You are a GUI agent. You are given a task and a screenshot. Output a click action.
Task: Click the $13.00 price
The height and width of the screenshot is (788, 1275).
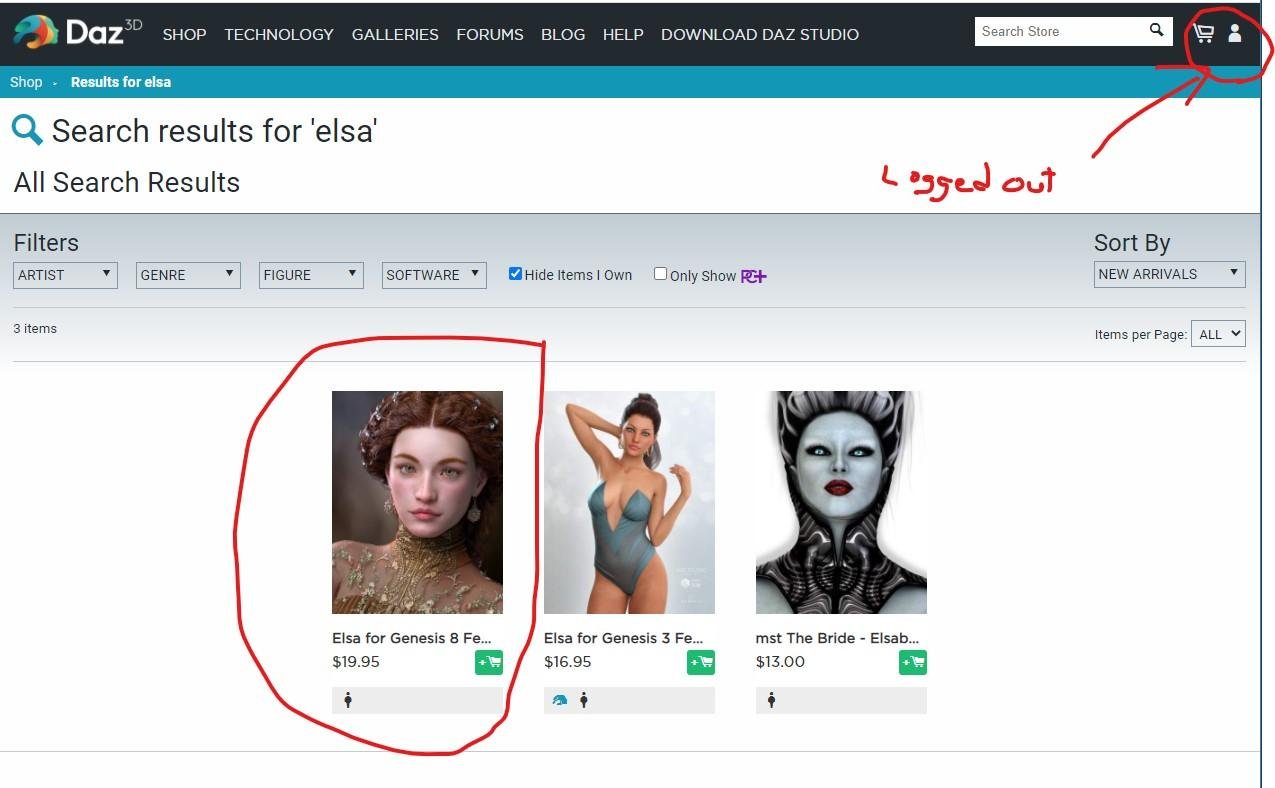[780, 662]
